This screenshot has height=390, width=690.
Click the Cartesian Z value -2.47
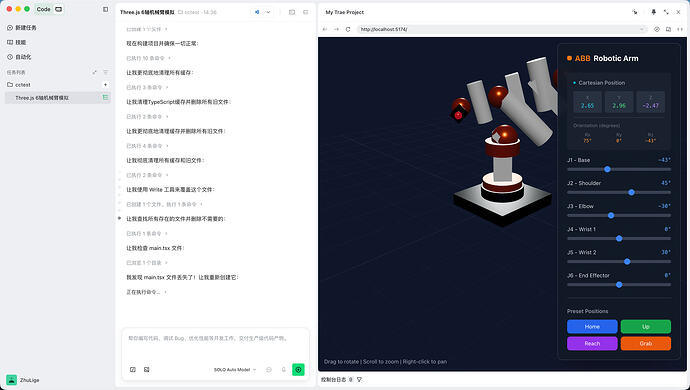tap(650, 106)
